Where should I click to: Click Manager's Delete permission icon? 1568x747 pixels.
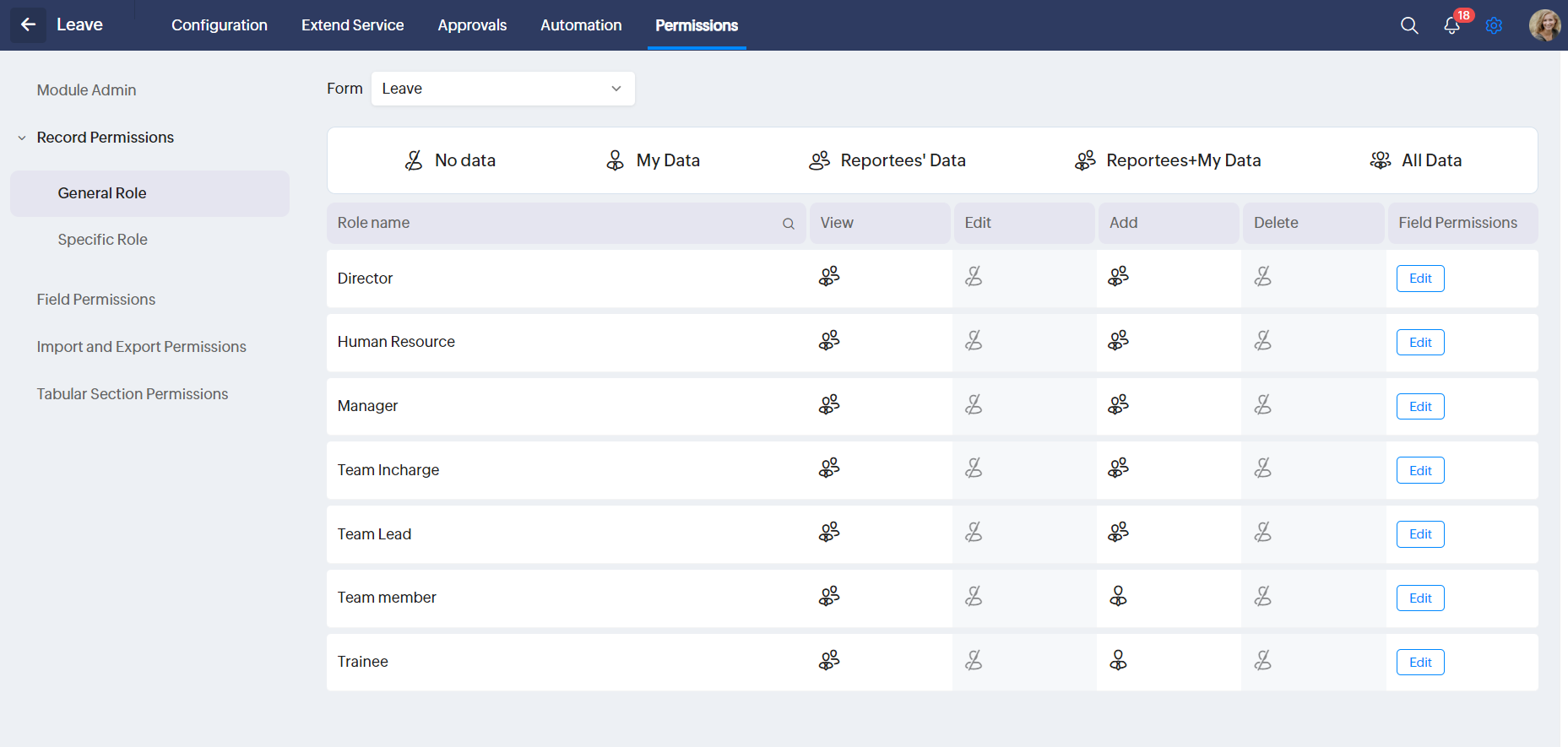pos(1262,405)
